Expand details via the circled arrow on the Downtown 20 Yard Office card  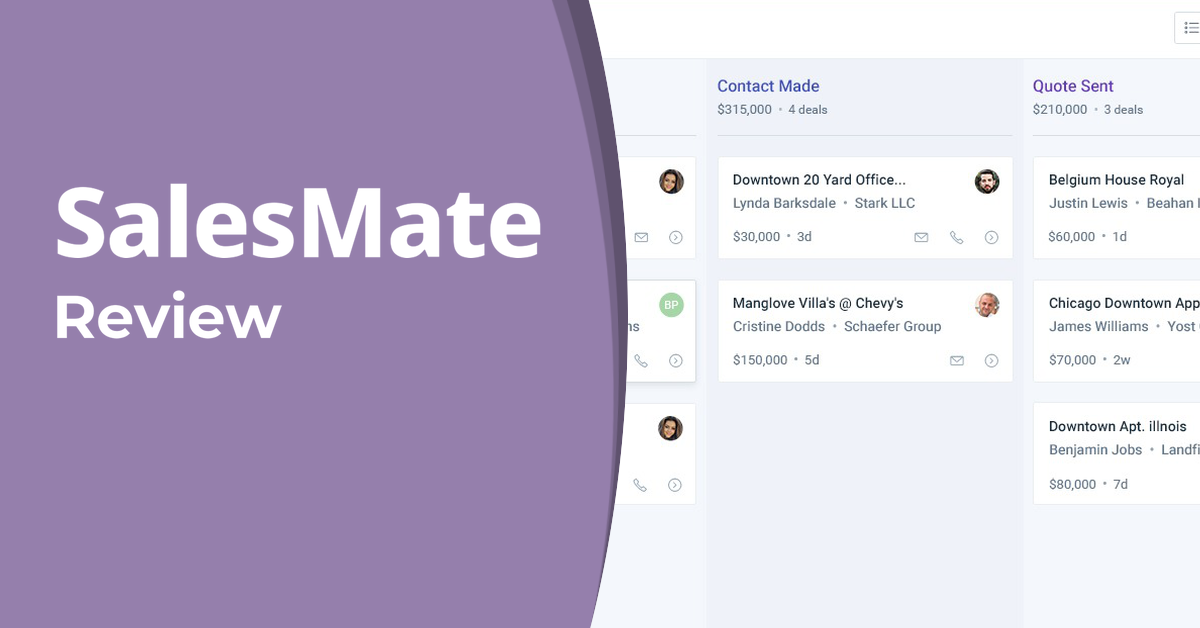[991, 237]
